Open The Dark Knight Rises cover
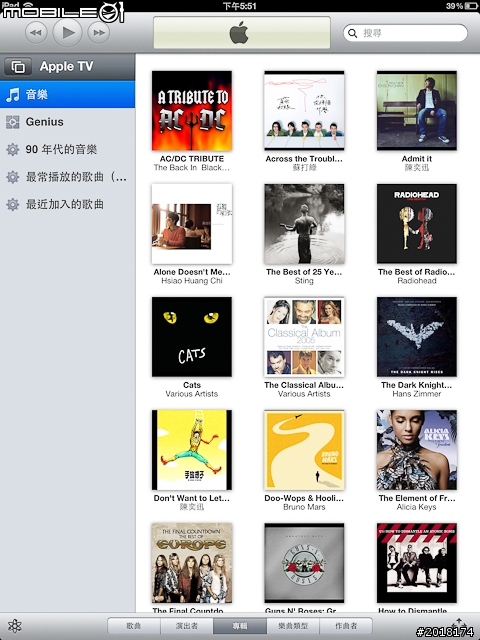The width and height of the screenshot is (480, 640). tap(417, 337)
